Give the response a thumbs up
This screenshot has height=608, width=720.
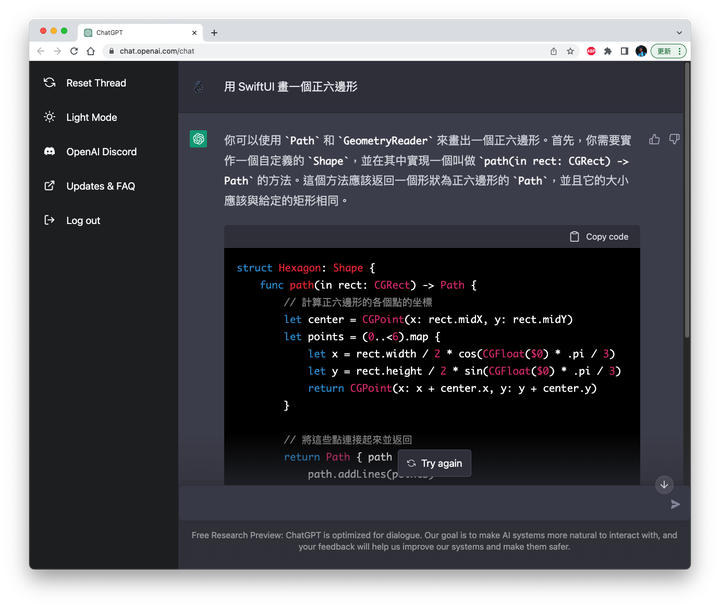point(654,139)
